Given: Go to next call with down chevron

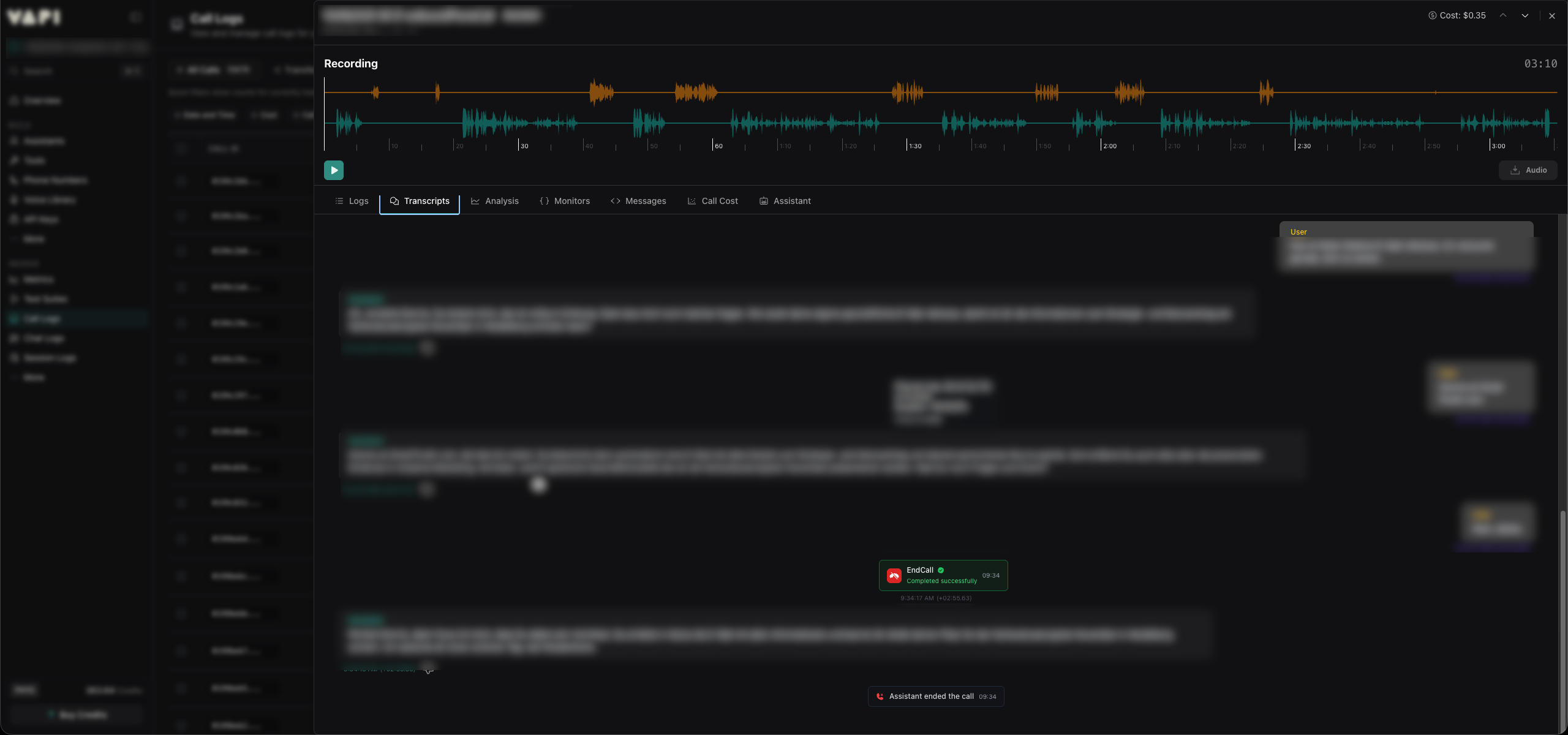Looking at the screenshot, I should click(x=1525, y=16).
